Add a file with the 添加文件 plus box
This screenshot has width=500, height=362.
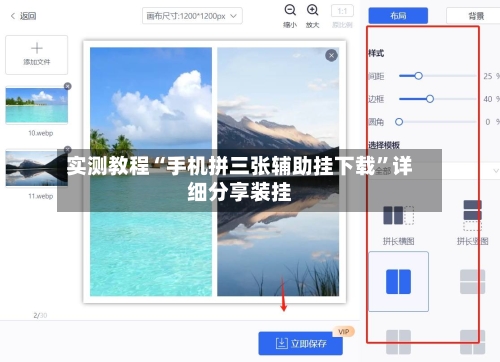pos(37,55)
